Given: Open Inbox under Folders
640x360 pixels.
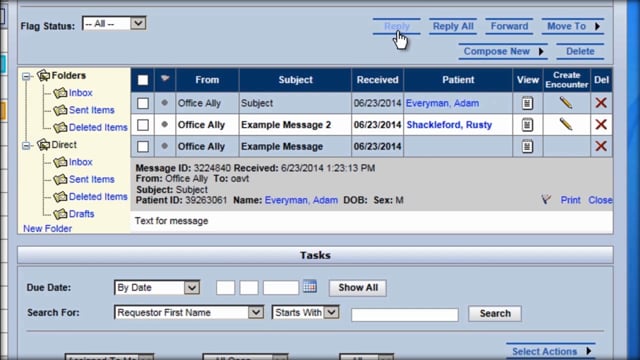Looking at the screenshot, I should [x=80, y=93].
